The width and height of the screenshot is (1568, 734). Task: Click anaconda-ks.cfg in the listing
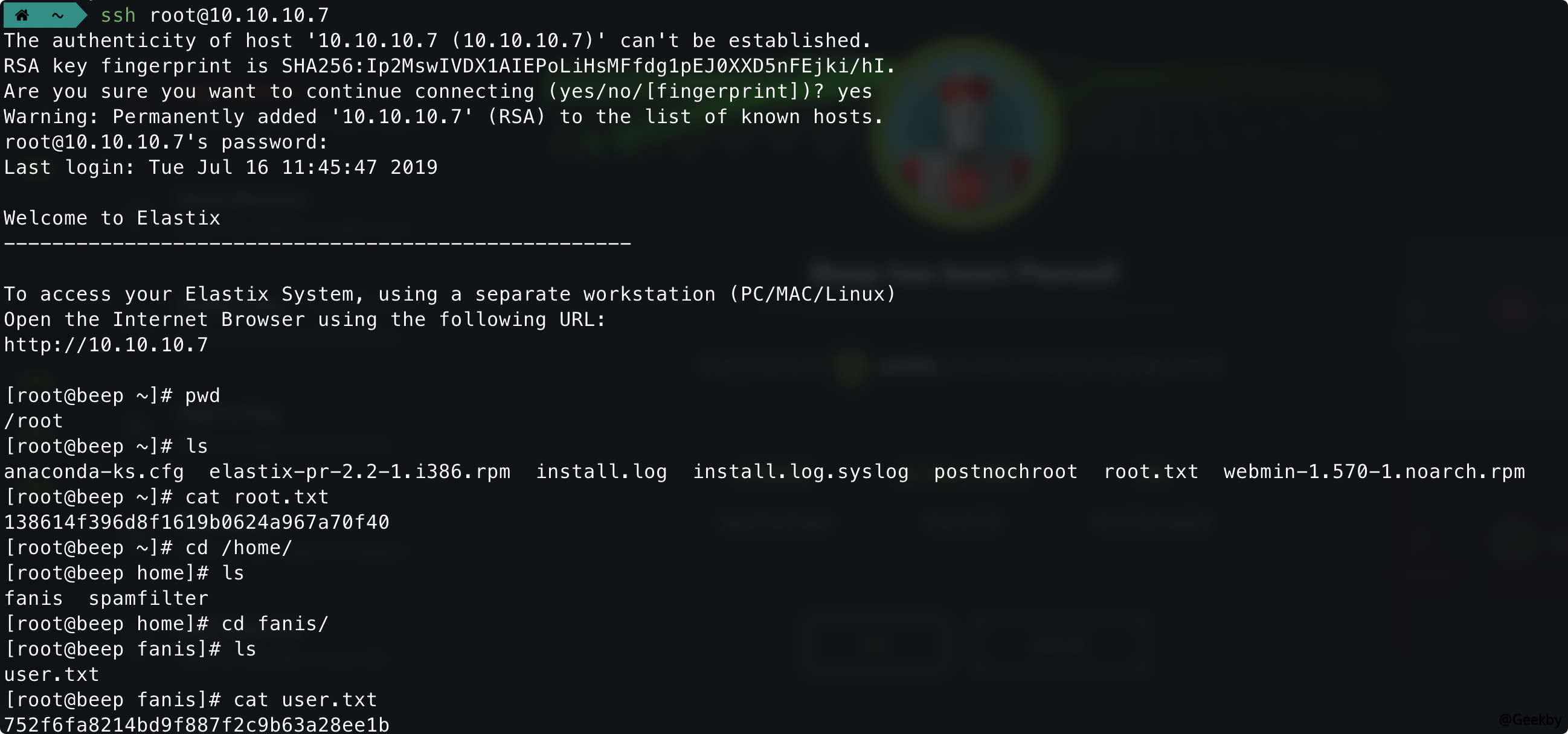[x=94, y=471]
